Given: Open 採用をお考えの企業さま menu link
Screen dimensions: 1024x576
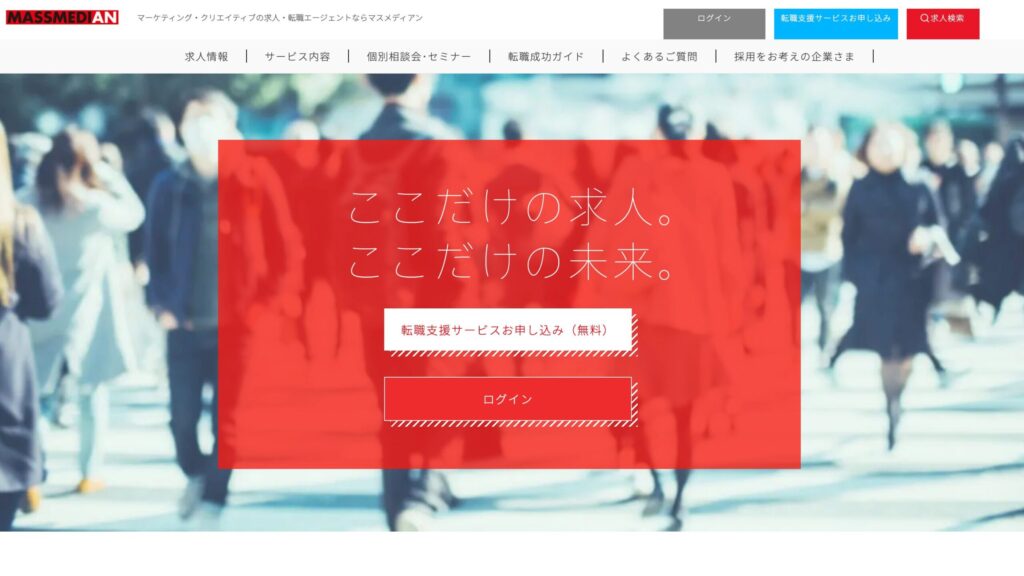Looking at the screenshot, I should (794, 57).
